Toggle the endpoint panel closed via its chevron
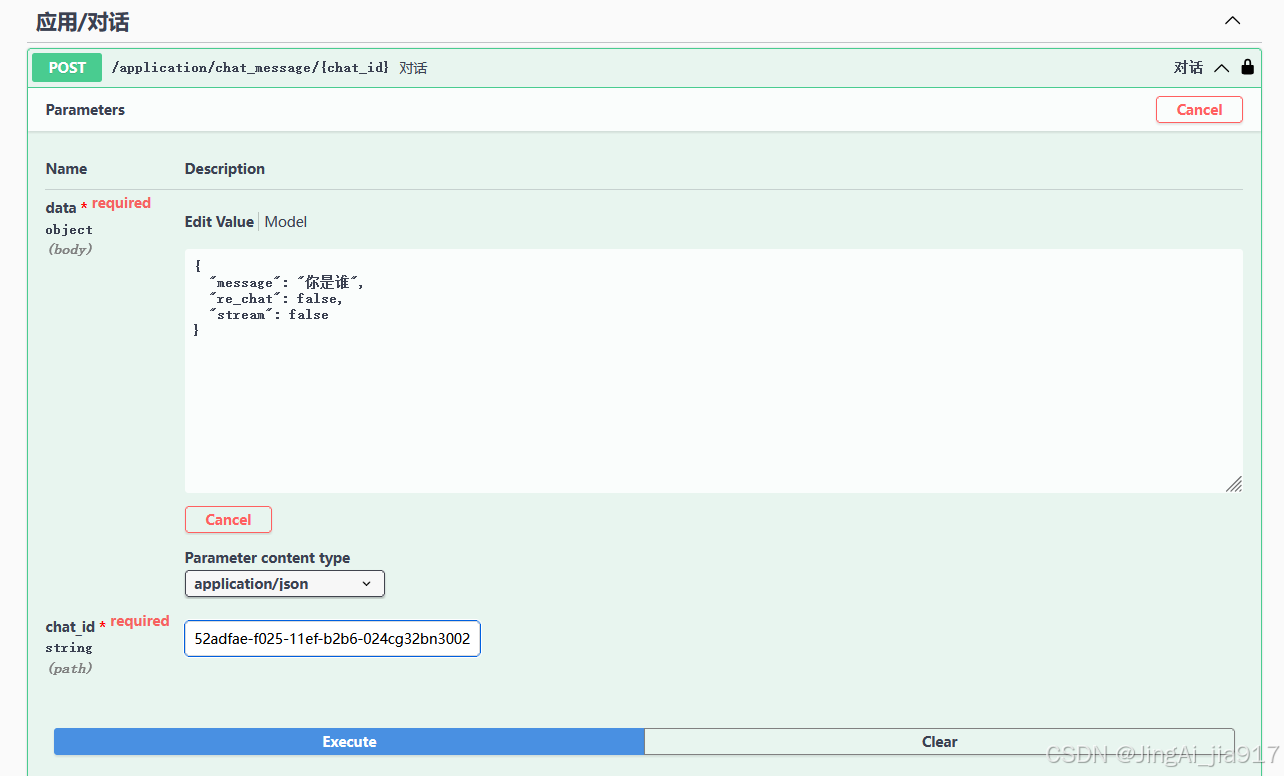The image size is (1284, 776). click(x=1221, y=67)
